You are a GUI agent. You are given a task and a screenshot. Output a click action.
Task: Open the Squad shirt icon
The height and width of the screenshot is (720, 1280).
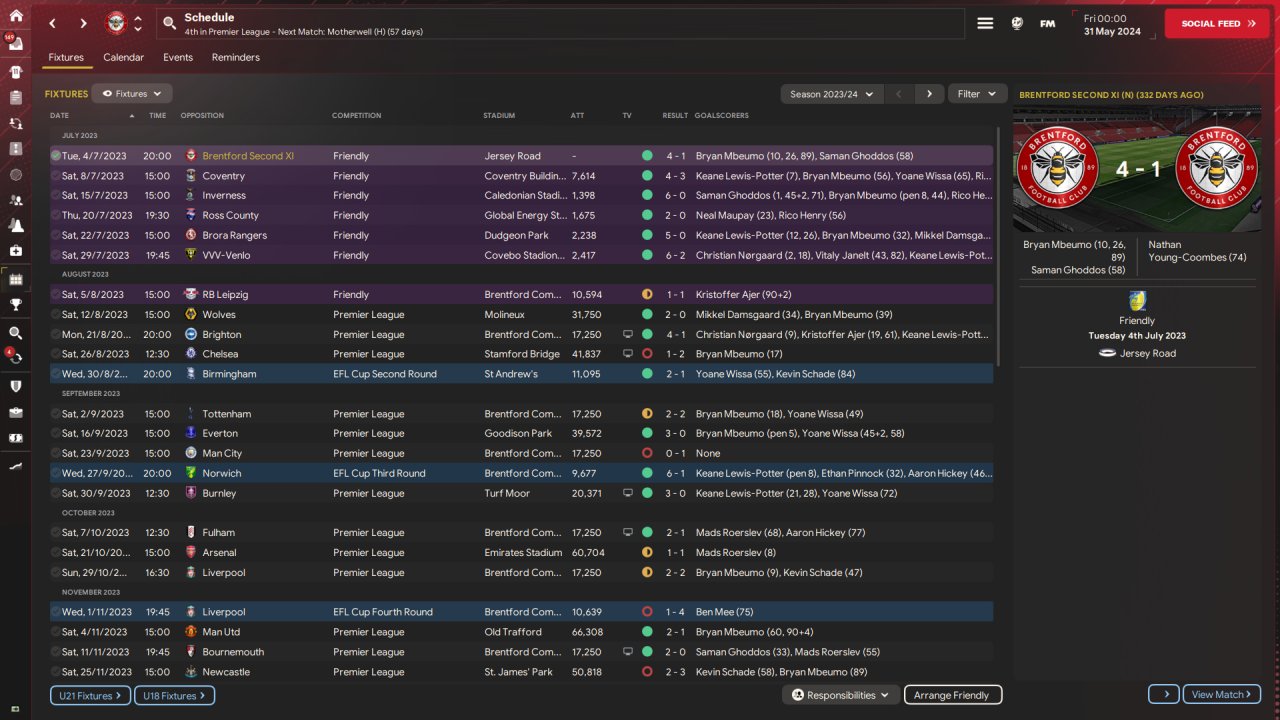tap(15, 72)
